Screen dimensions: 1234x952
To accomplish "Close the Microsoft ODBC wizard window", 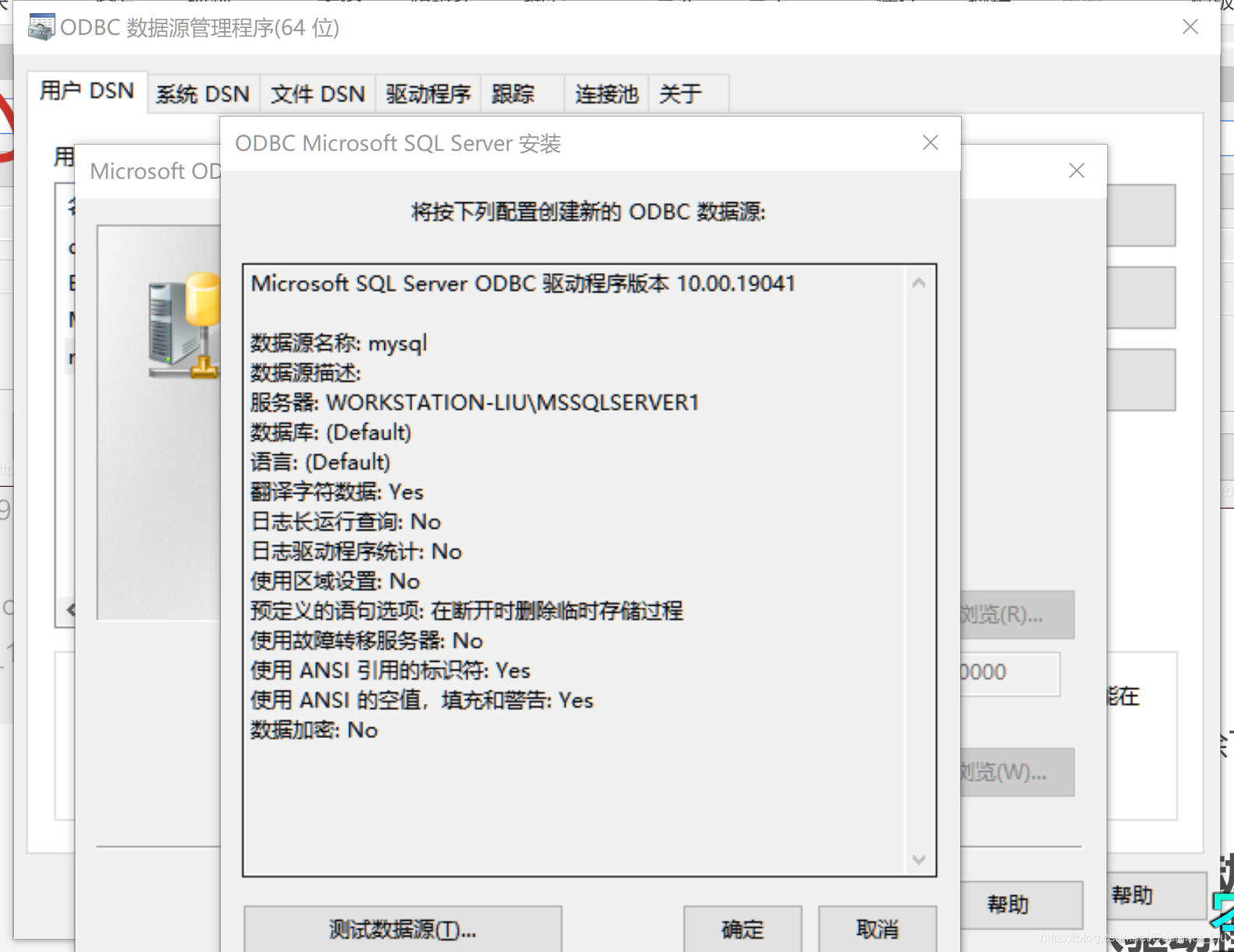I will 1077,170.
